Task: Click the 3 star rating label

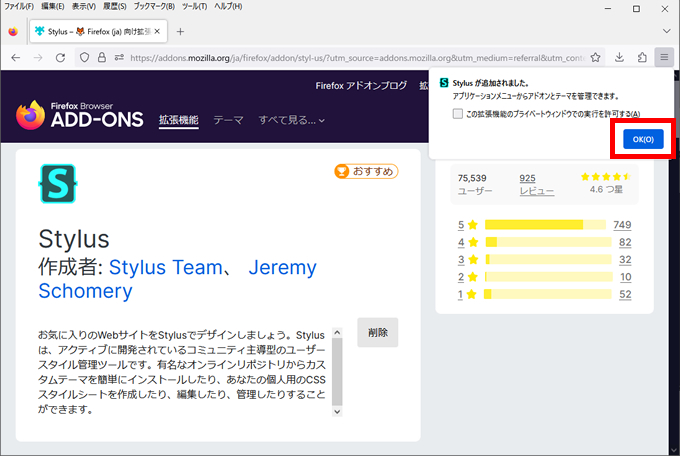Action: 468,259
